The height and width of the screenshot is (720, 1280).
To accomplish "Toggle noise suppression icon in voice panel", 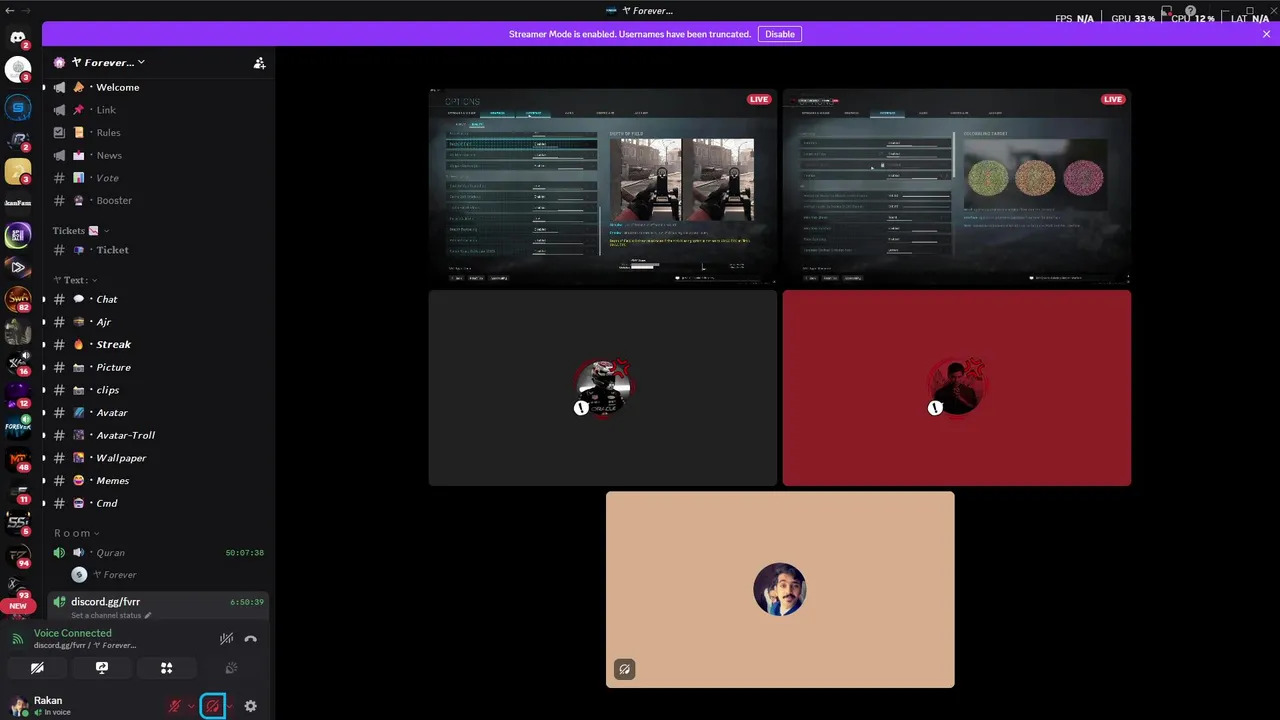I will click(x=227, y=639).
